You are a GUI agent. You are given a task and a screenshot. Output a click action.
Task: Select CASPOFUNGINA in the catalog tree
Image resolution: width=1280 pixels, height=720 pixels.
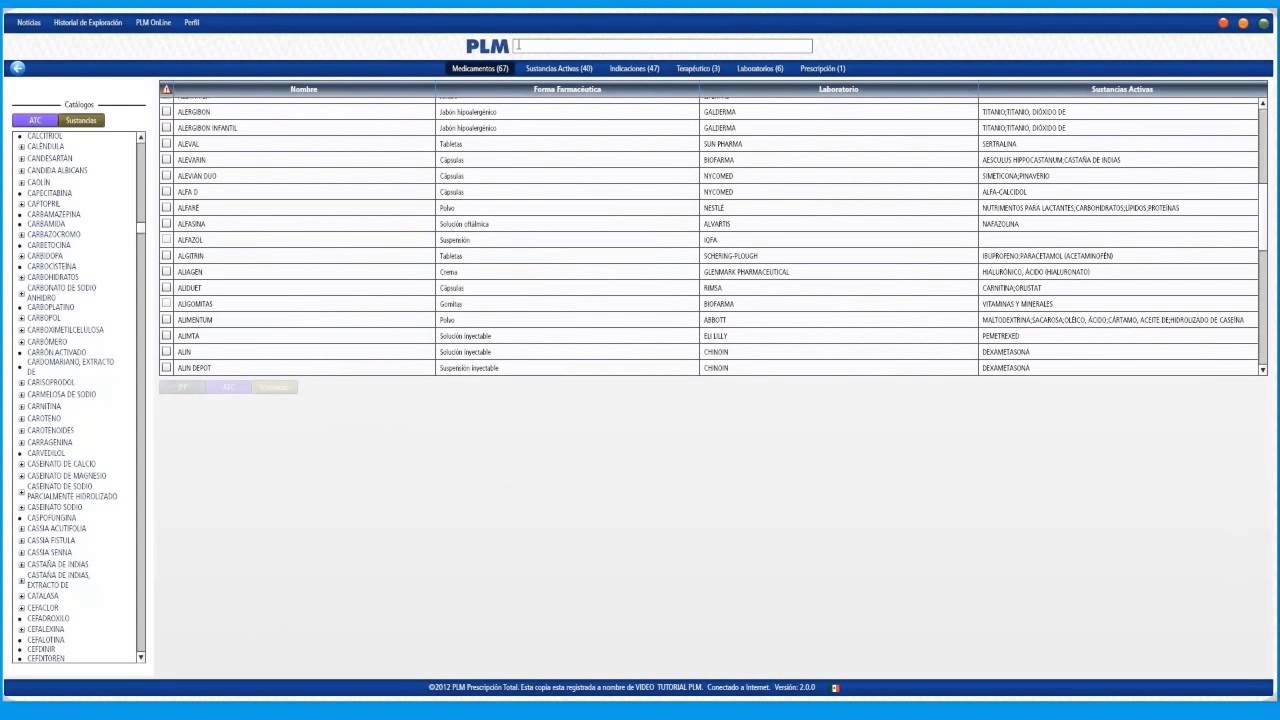[51, 518]
